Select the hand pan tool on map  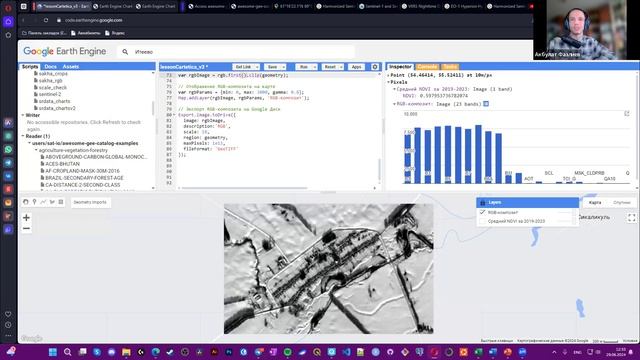coord(26,202)
